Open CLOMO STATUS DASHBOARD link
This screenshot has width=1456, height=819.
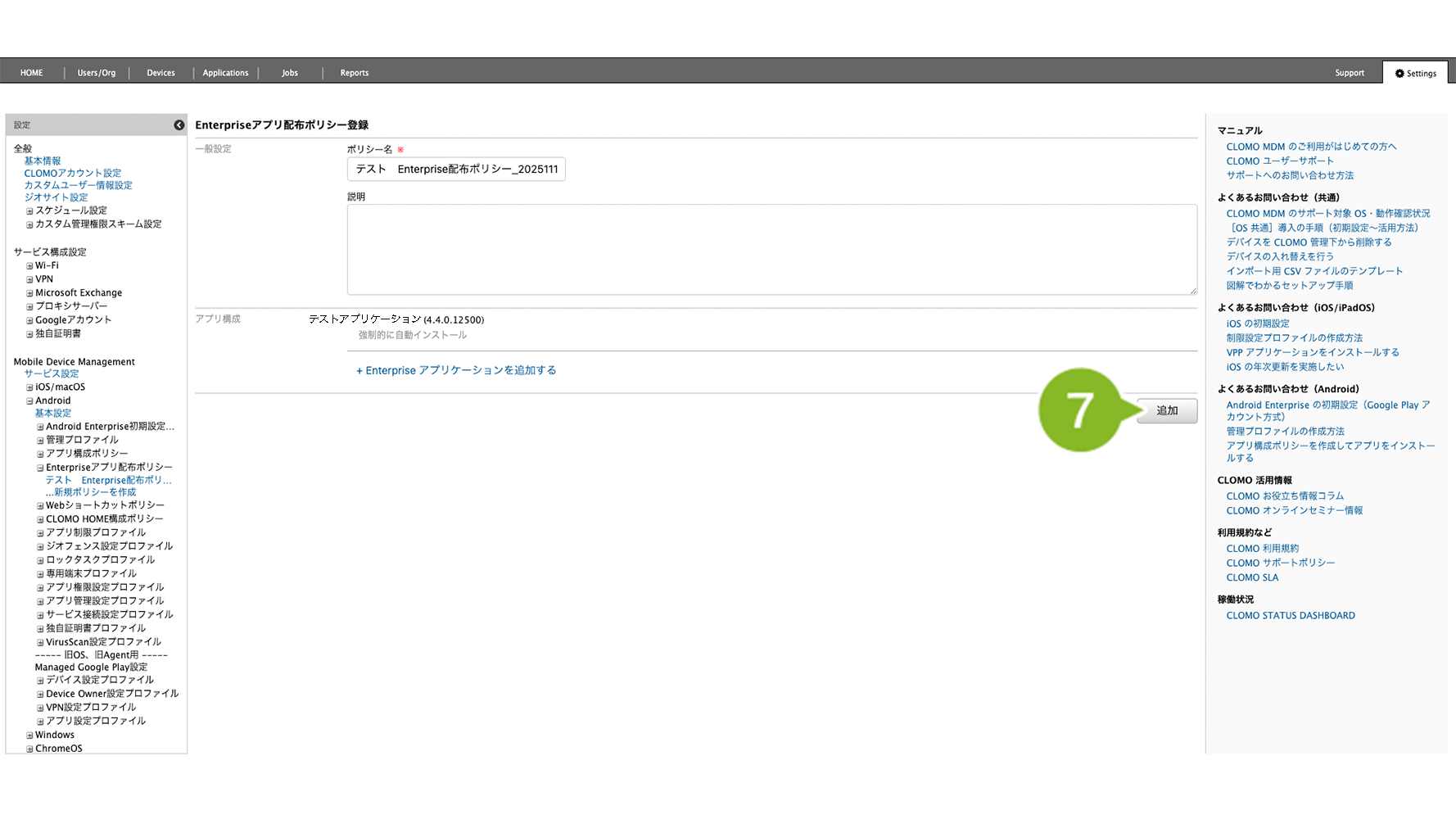coord(1290,616)
